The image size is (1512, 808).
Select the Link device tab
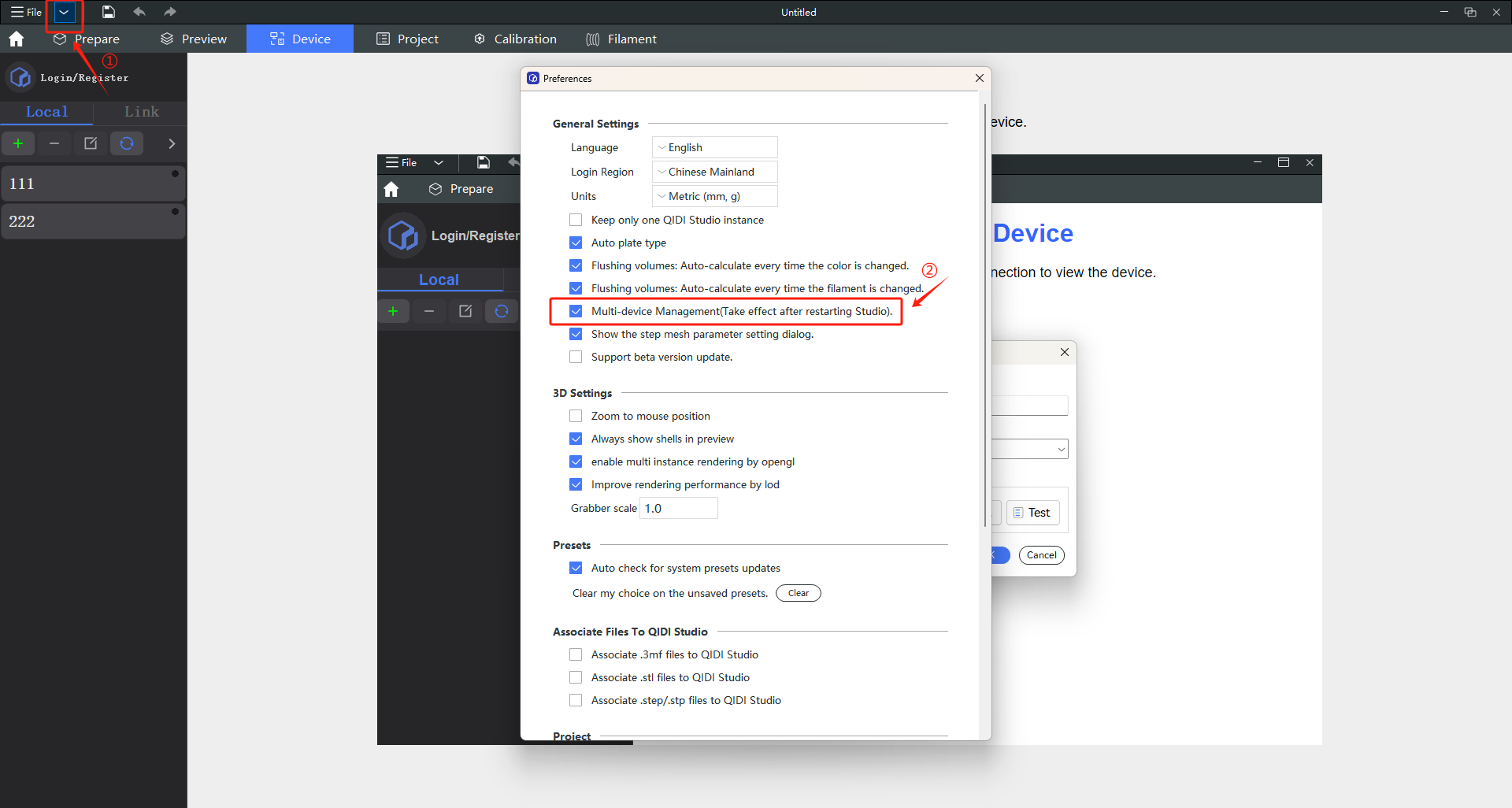click(x=142, y=112)
